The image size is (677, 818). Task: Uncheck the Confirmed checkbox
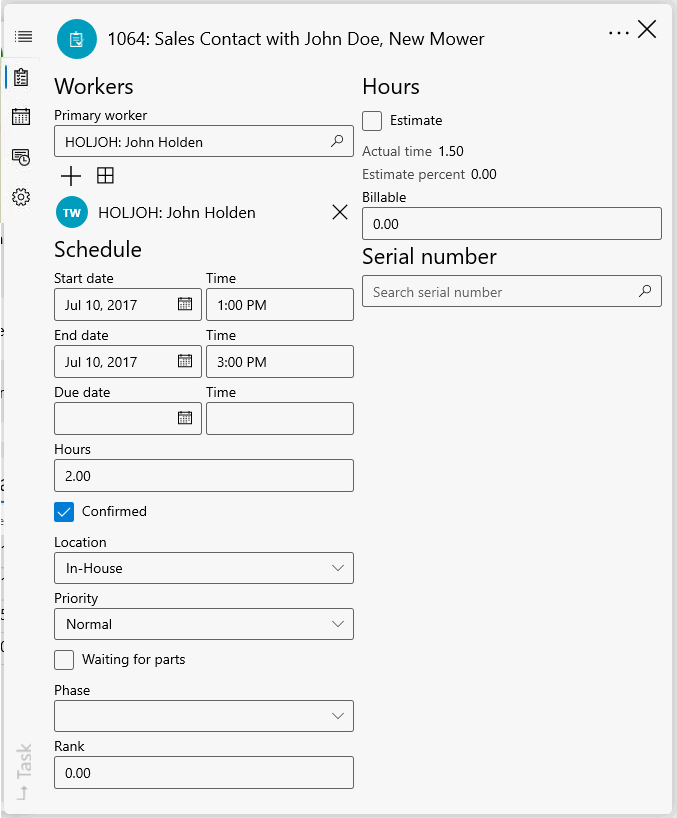pos(64,512)
